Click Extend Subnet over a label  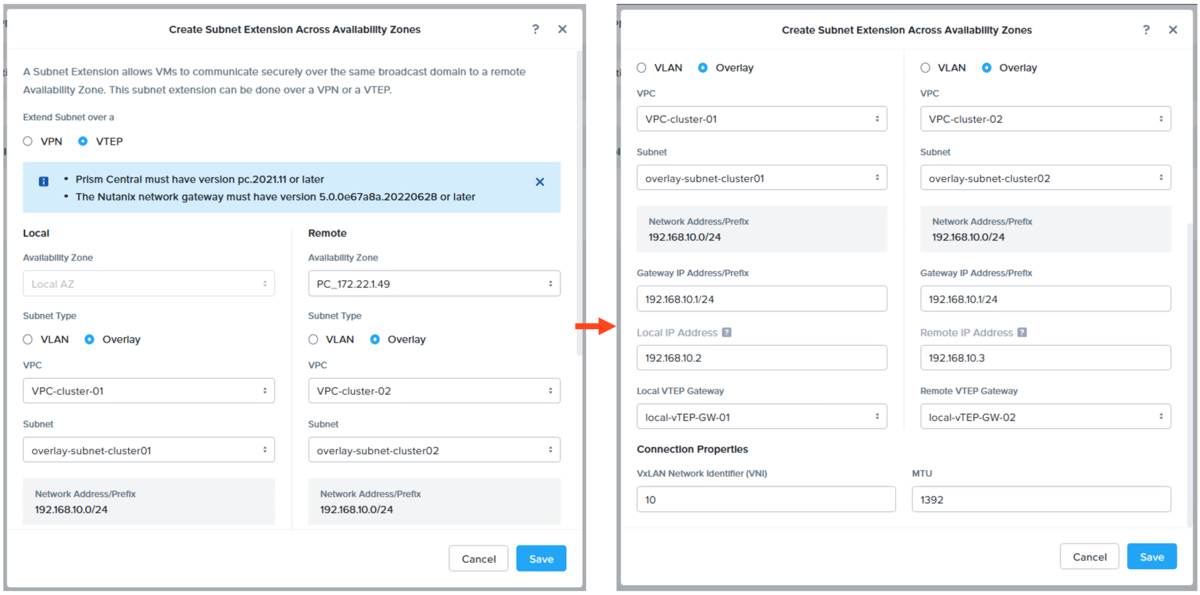69,117
